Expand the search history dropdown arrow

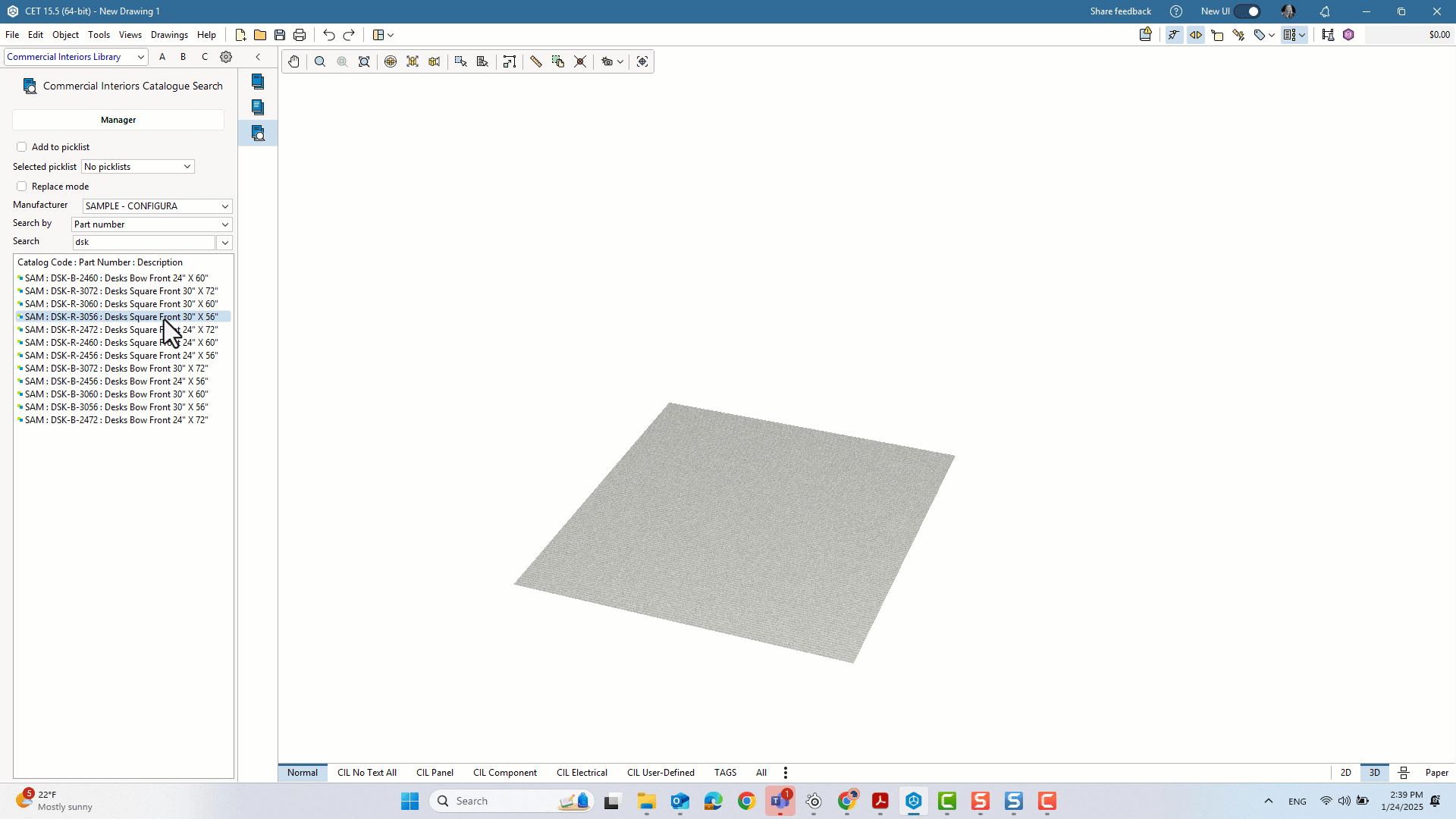point(225,243)
